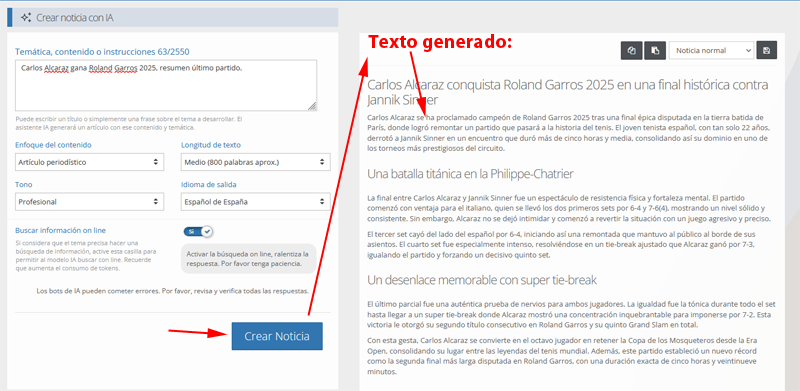Open the Enfoque del contenido dropdown
Image resolution: width=800 pixels, height=391 pixels.
89,162
